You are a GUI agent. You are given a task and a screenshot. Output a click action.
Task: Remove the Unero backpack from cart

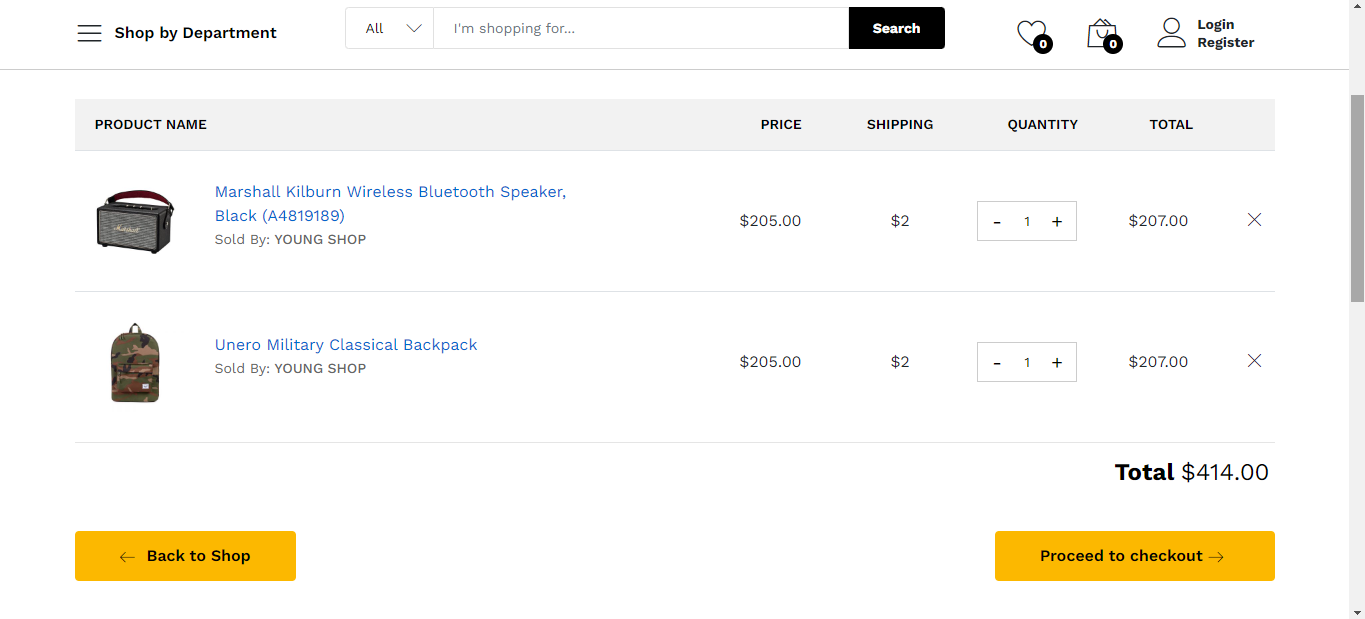[1254, 361]
